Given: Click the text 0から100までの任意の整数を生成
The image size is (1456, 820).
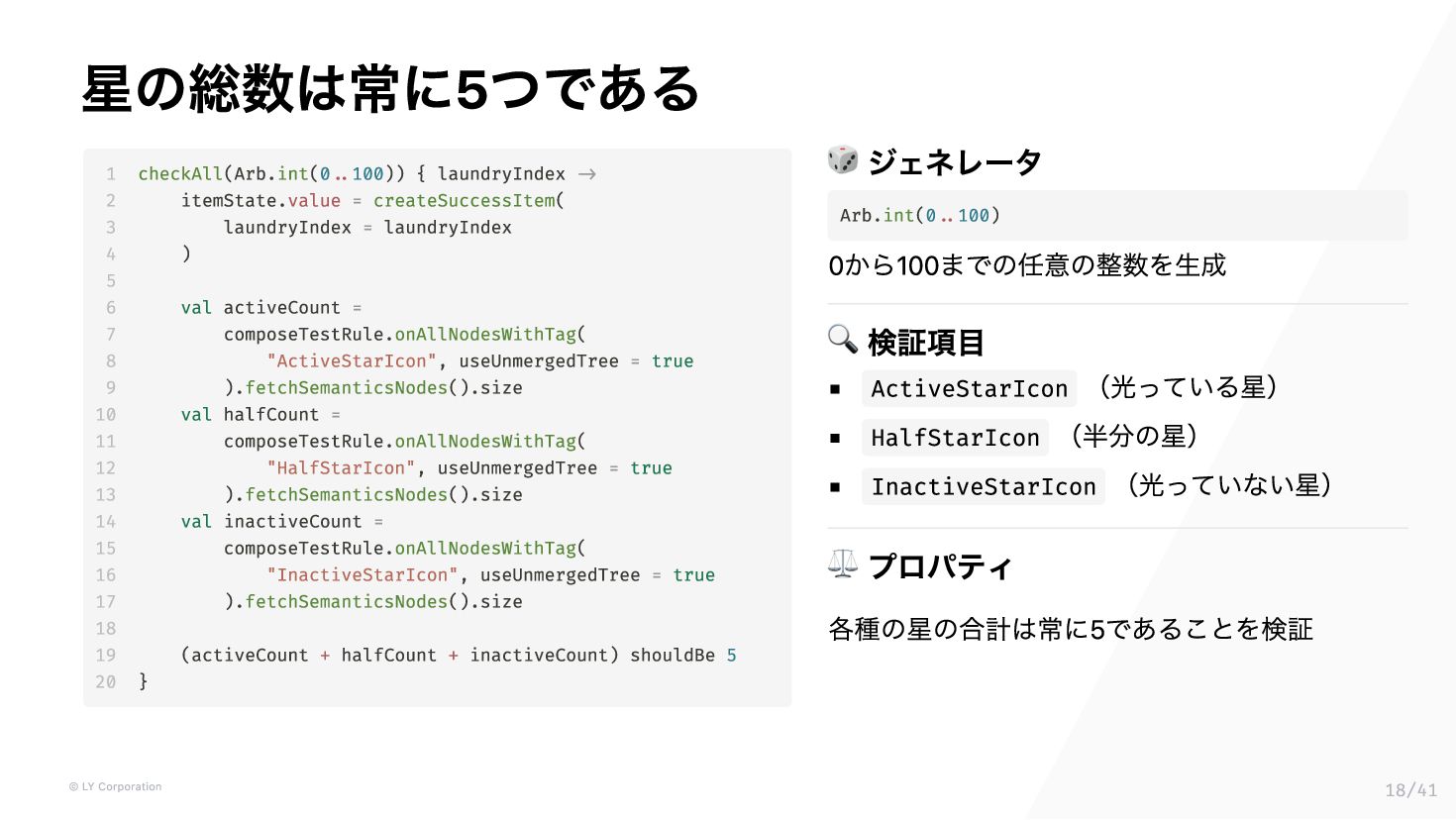Looking at the screenshot, I should coord(1027,265).
